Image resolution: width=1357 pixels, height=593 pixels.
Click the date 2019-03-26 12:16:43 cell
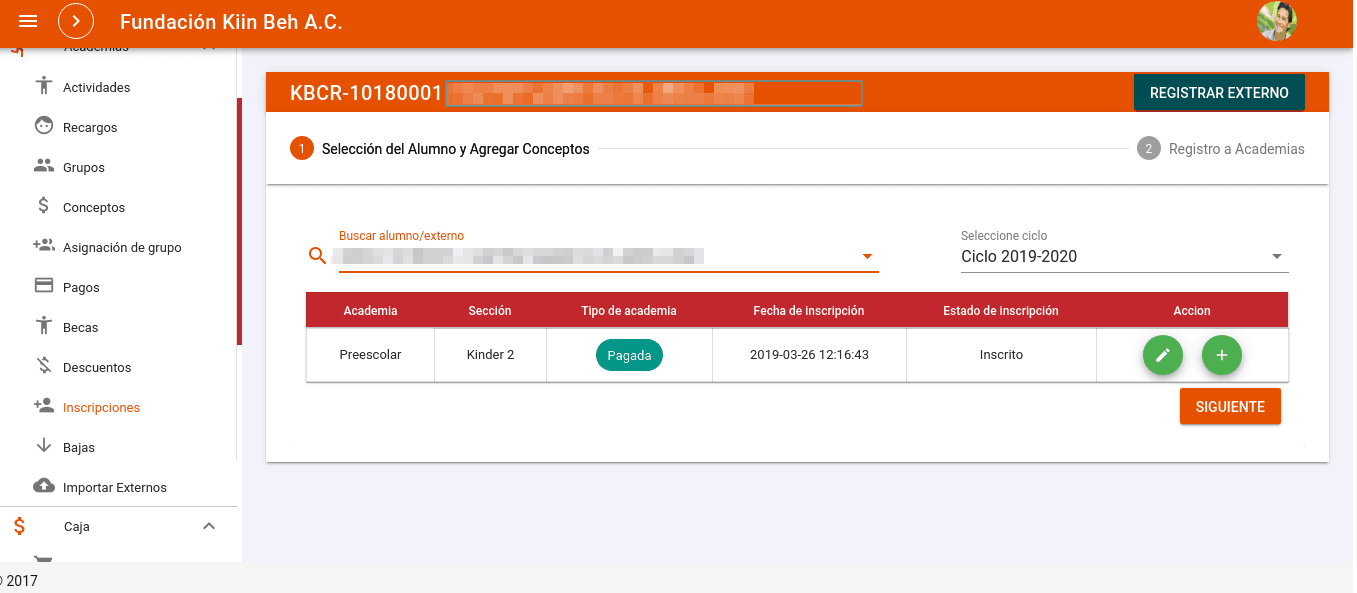click(x=809, y=355)
